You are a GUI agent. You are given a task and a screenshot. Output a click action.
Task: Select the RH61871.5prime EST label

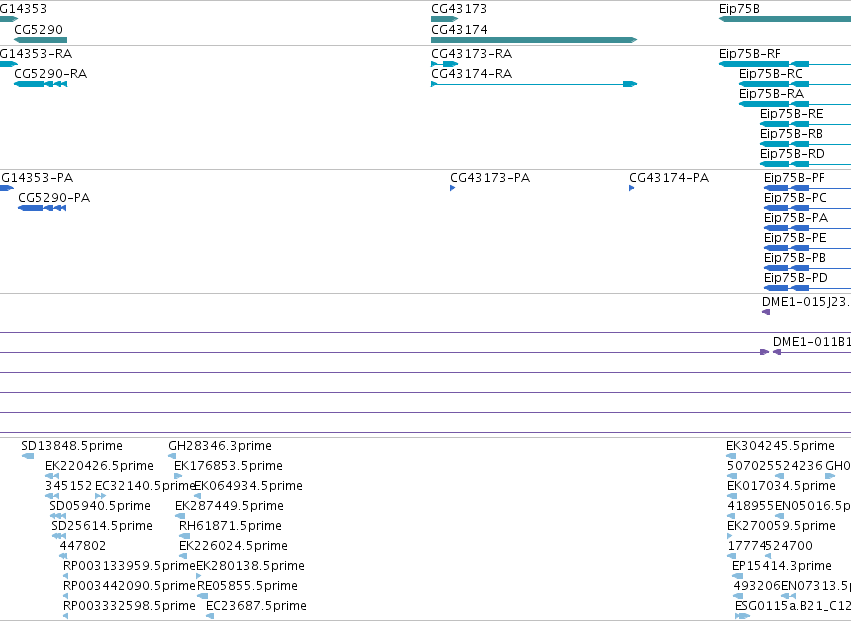231,526
